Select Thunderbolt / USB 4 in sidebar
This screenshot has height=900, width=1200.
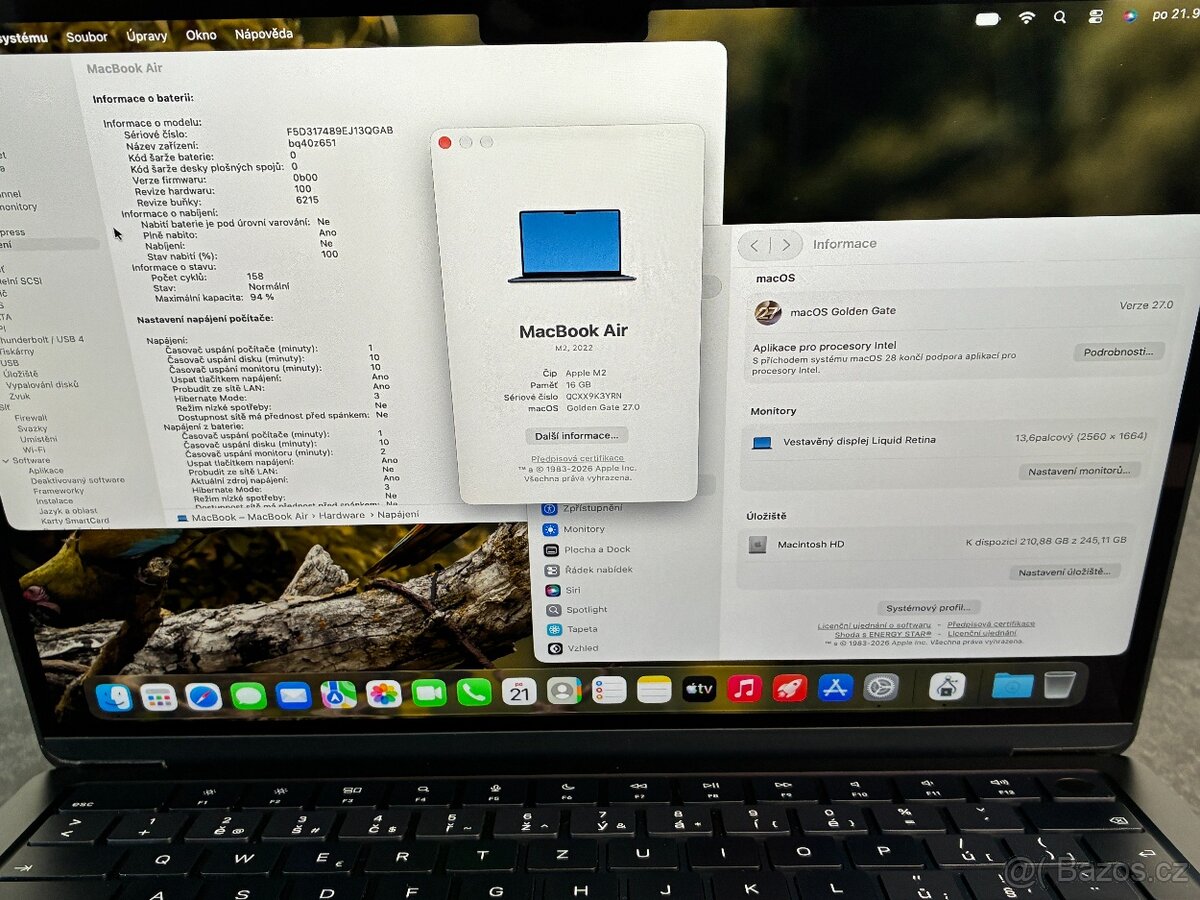click(x=42, y=340)
